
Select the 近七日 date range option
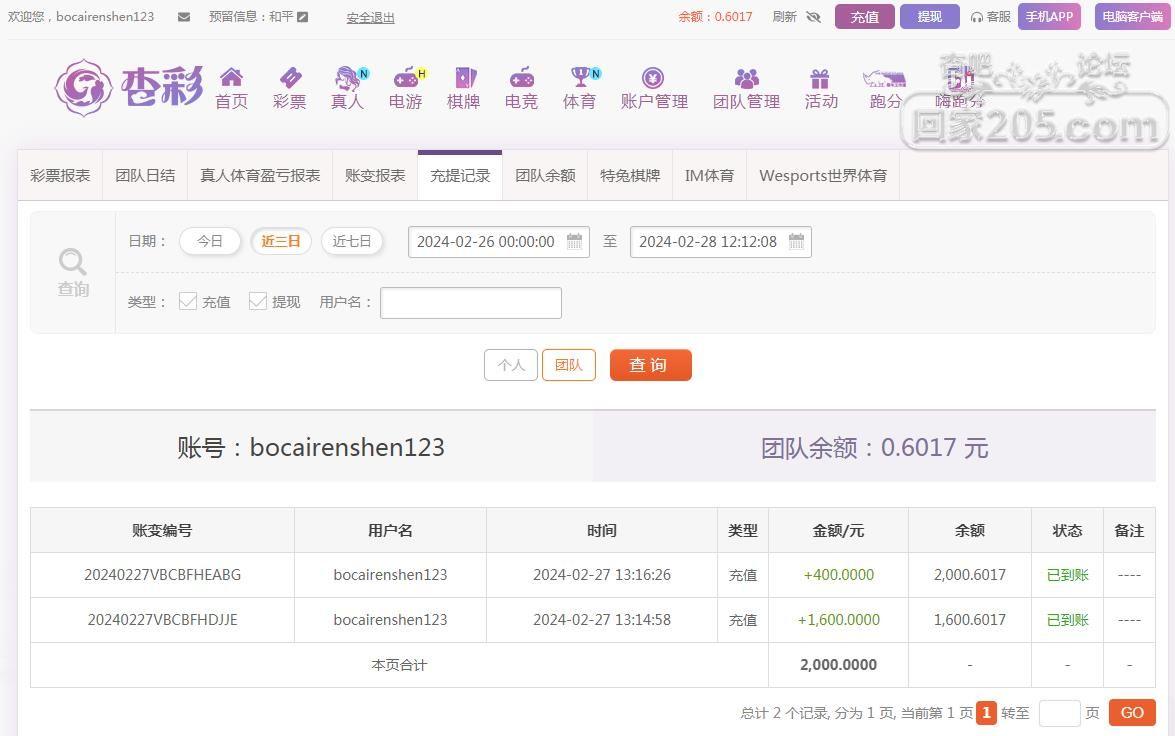(x=352, y=241)
